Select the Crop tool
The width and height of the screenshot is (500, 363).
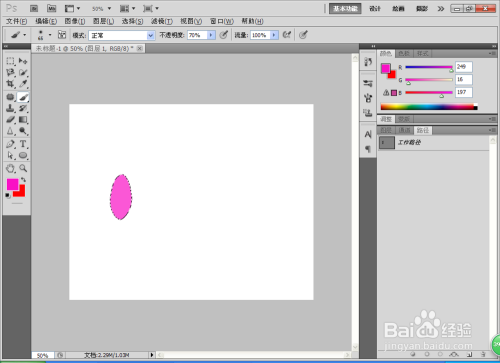click(x=10, y=84)
